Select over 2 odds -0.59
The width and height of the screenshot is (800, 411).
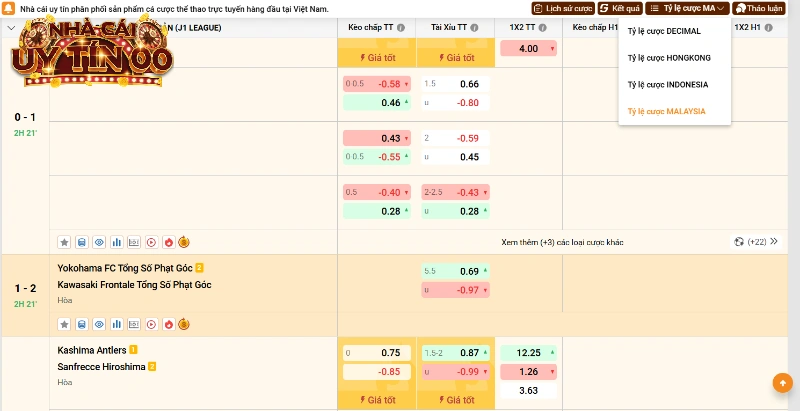(456, 138)
